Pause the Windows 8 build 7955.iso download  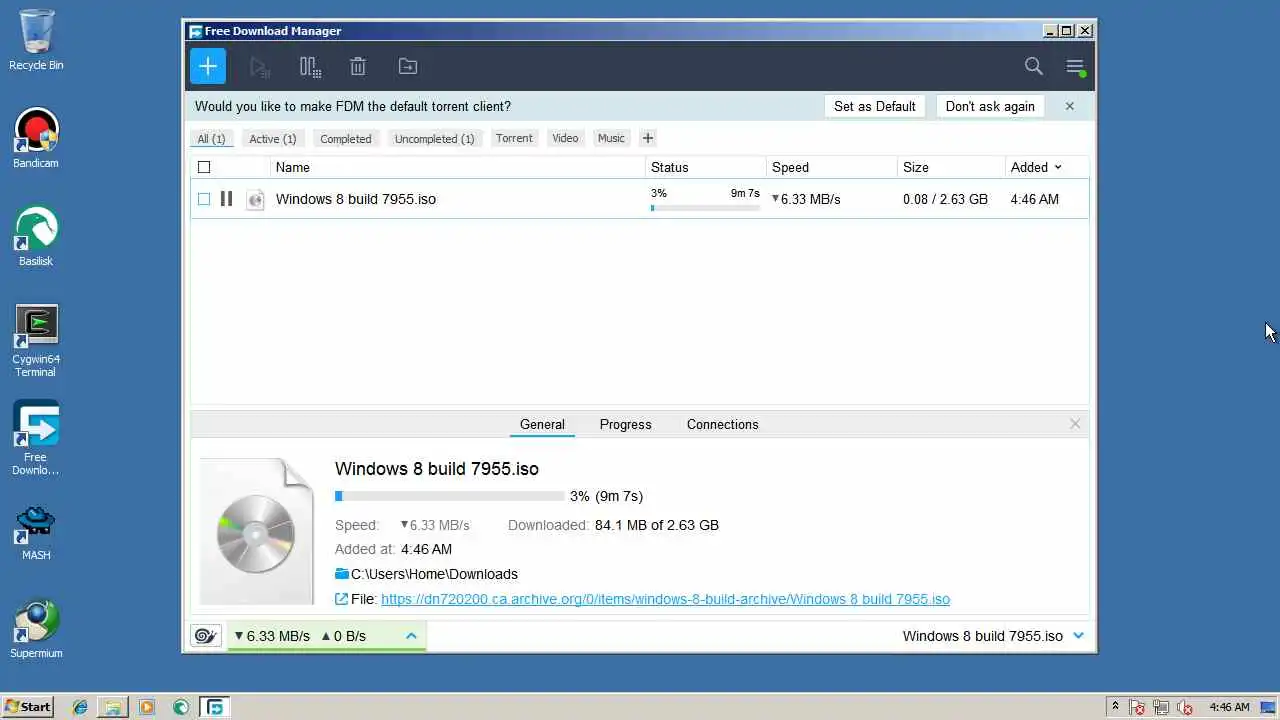(x=226, y=199)
